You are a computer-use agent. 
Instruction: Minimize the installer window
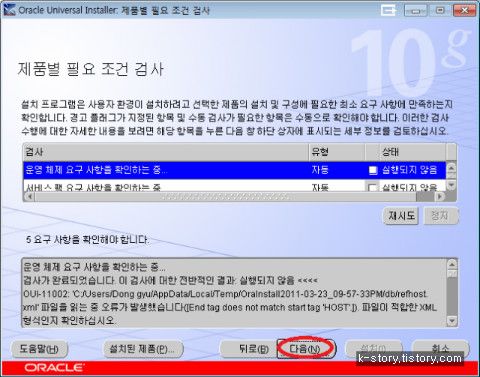[x=415, y=11]
